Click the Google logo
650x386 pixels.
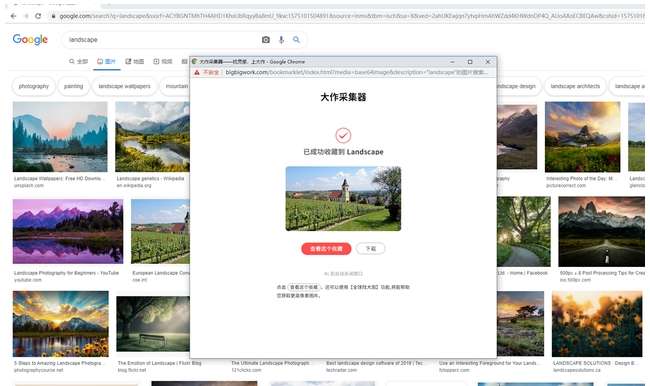(x=30, y=39)
